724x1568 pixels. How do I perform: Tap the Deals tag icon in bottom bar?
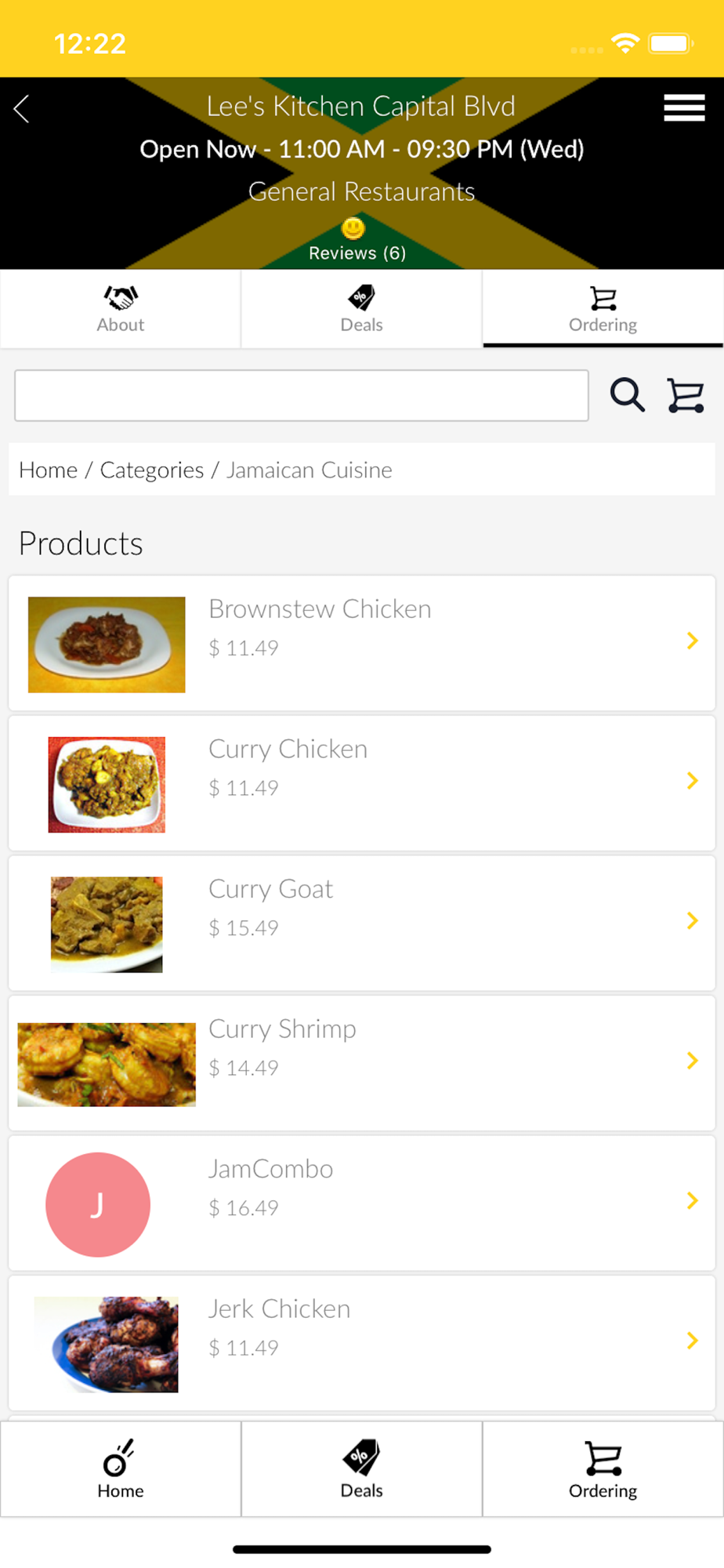click(x=361, y=1457)
